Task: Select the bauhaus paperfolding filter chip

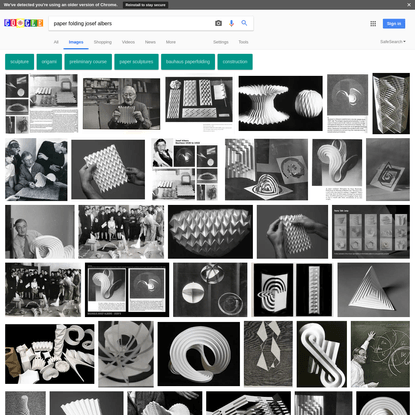Action: 188,62
